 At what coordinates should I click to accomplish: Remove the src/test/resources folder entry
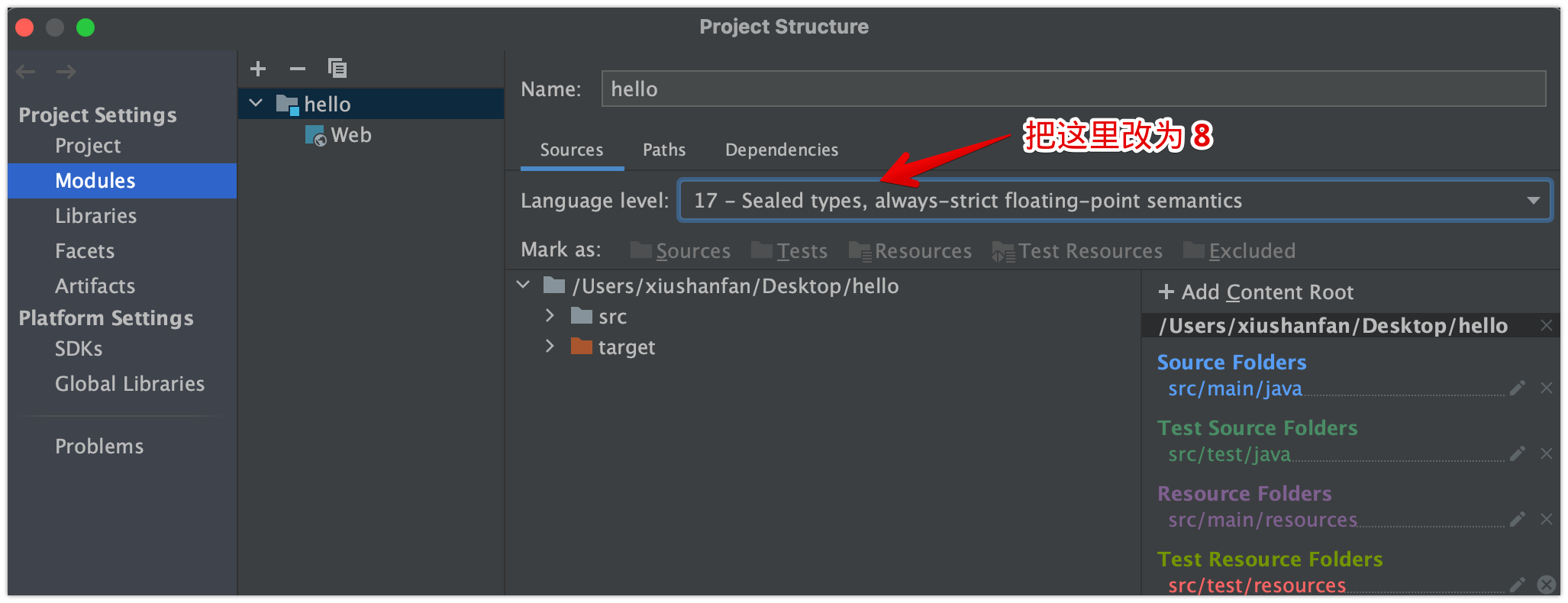tap(1547, 585)
